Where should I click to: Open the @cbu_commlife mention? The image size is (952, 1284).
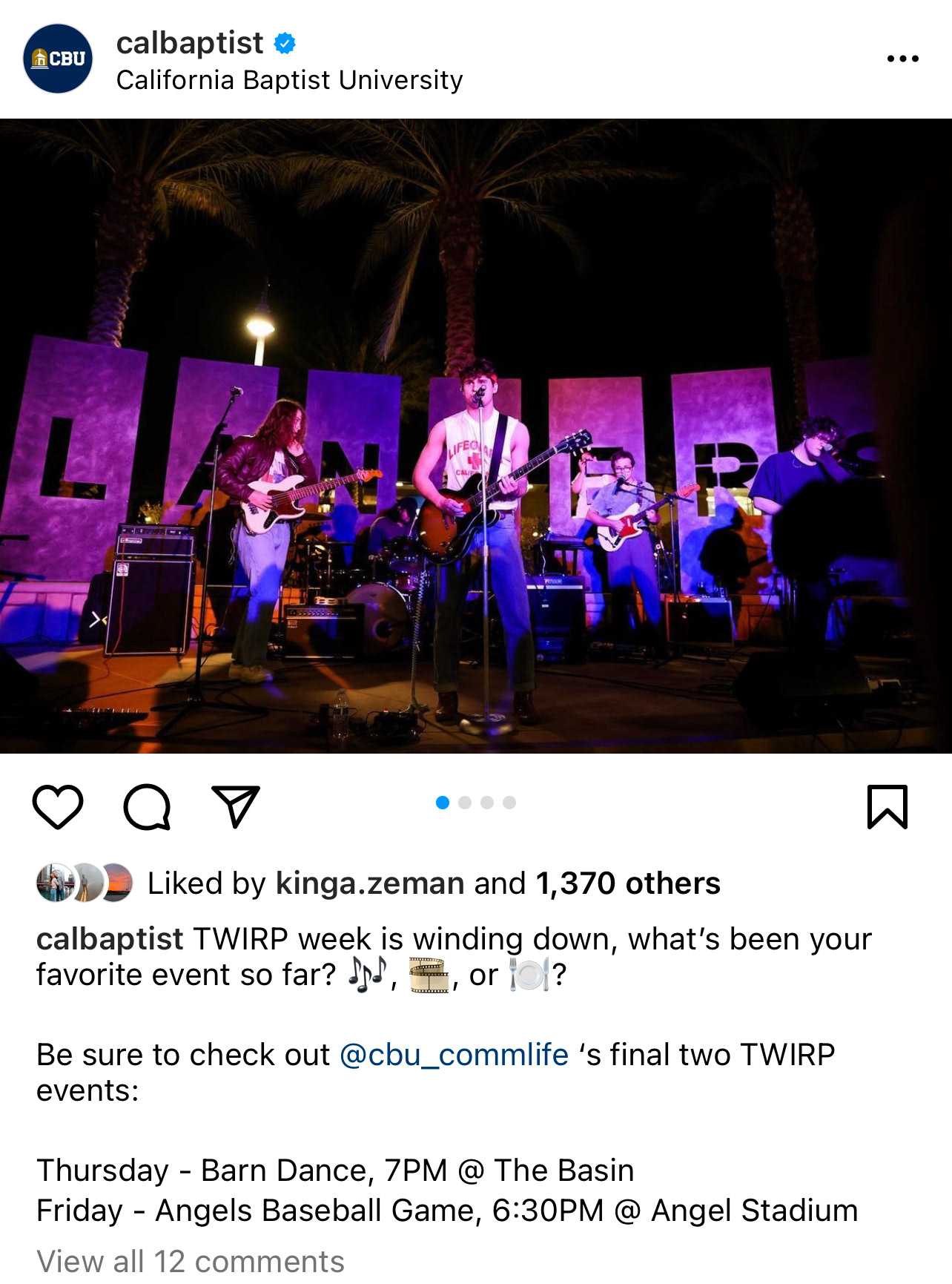coord(454,1055)
